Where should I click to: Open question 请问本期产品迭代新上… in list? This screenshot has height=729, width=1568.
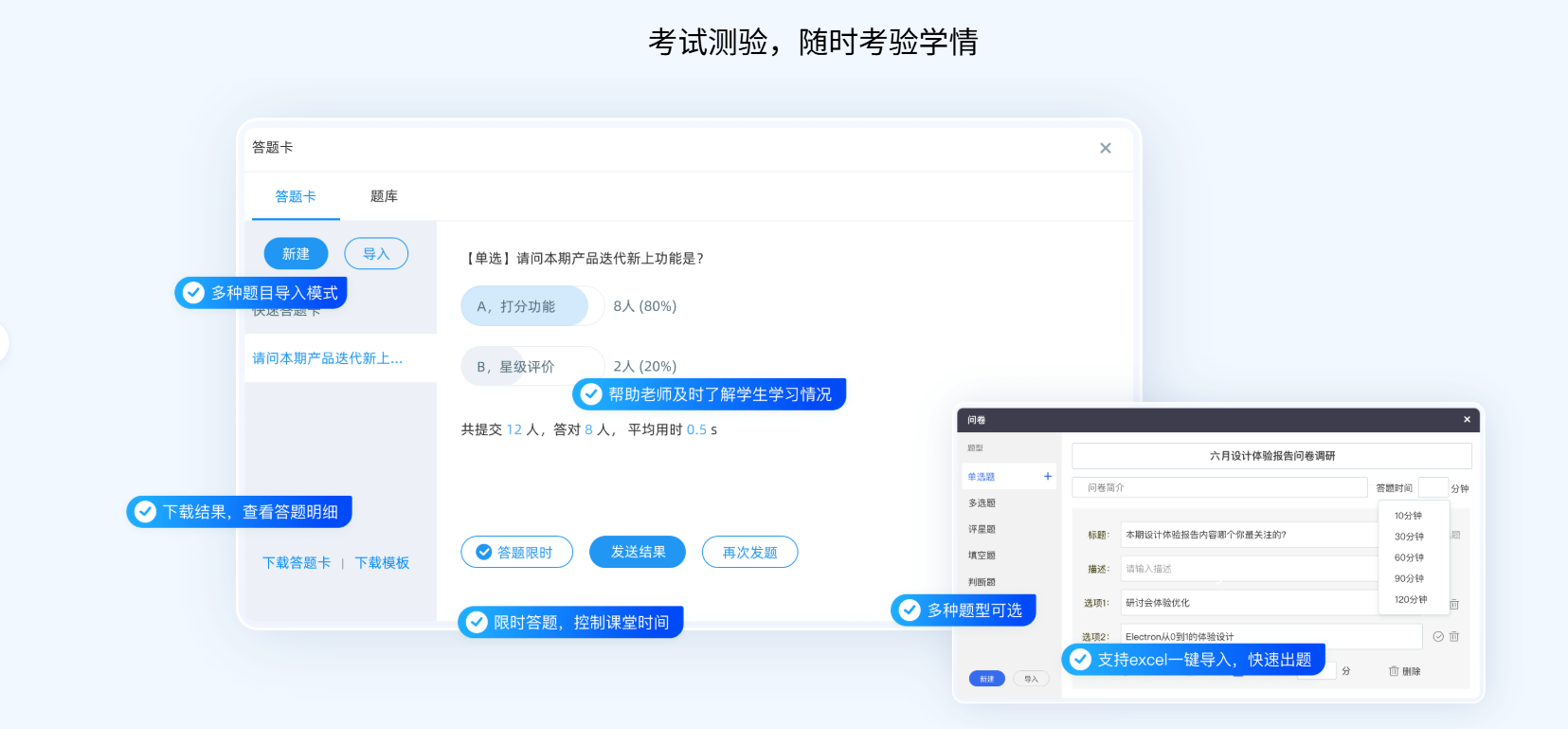click(x=328, y=358)
